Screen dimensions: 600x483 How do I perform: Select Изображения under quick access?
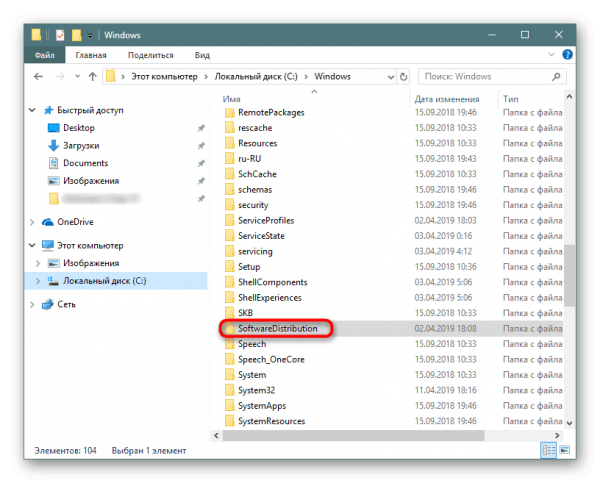tap(91, 181)
